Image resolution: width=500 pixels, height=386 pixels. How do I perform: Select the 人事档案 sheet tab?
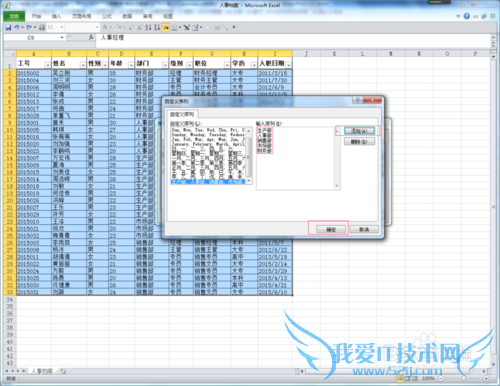[x=42, y=371]
